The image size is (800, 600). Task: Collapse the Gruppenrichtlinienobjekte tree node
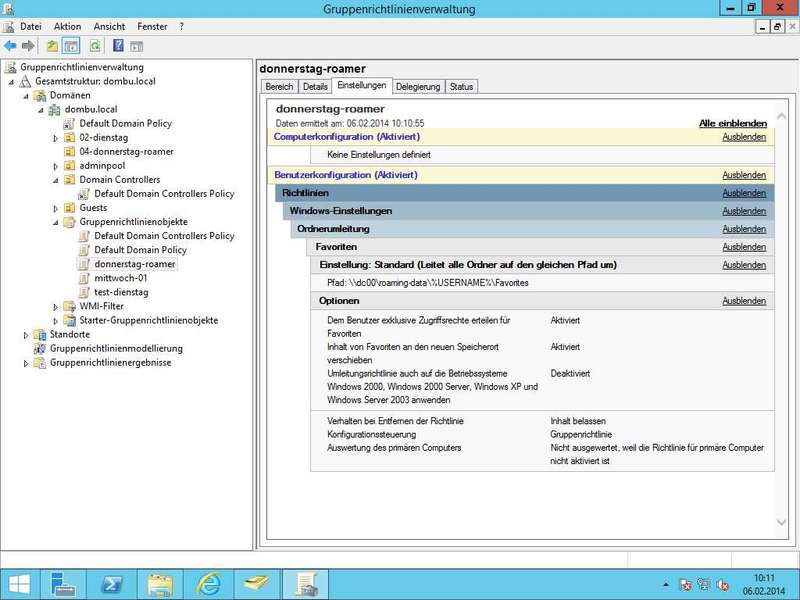tap(56, 222)
